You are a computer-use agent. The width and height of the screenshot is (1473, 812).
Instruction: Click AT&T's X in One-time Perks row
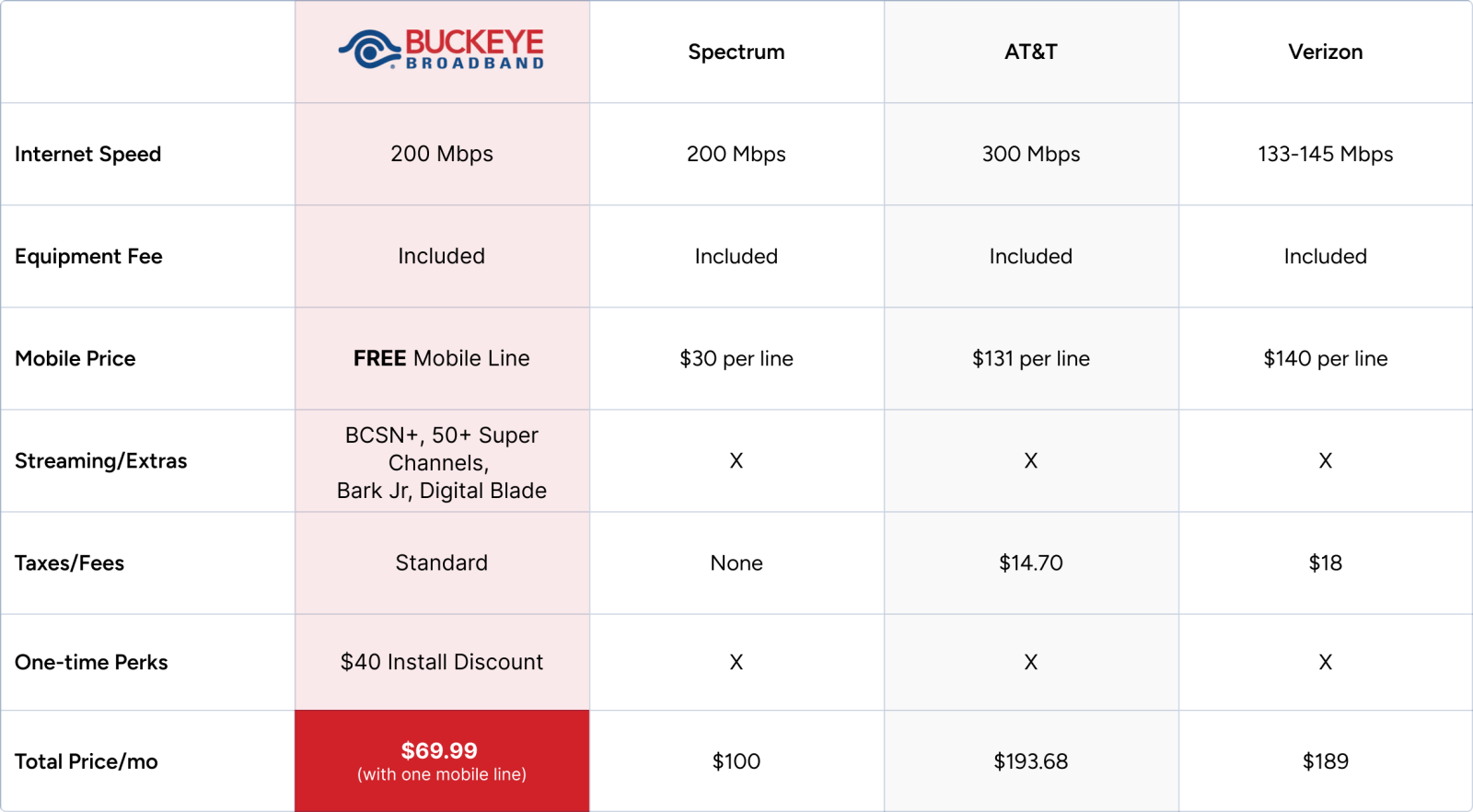tap(1031, 662)
